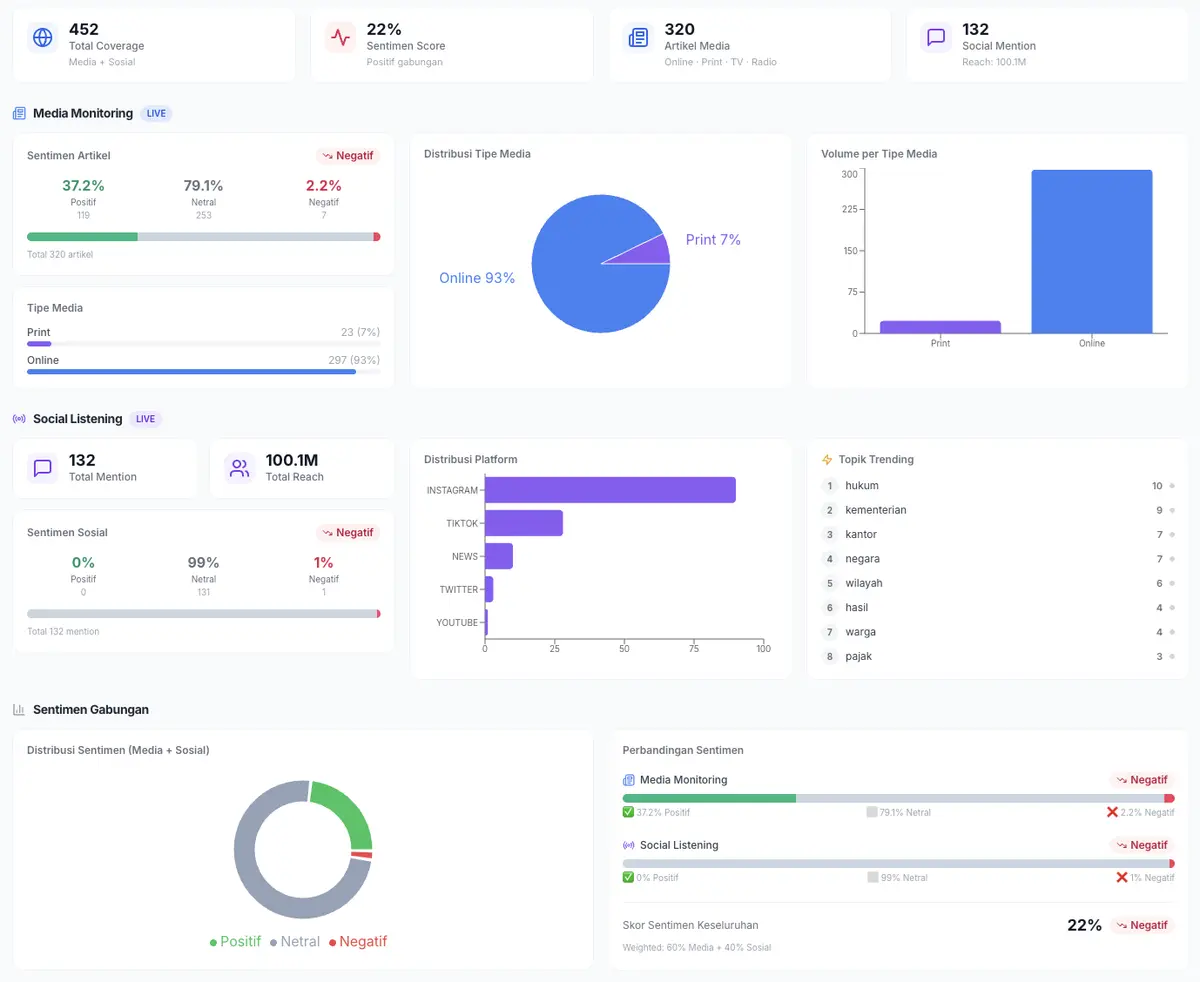Click the Online bar in Volume per Tipe Media
The image size is (1200, 982).
click(1092, 252)
